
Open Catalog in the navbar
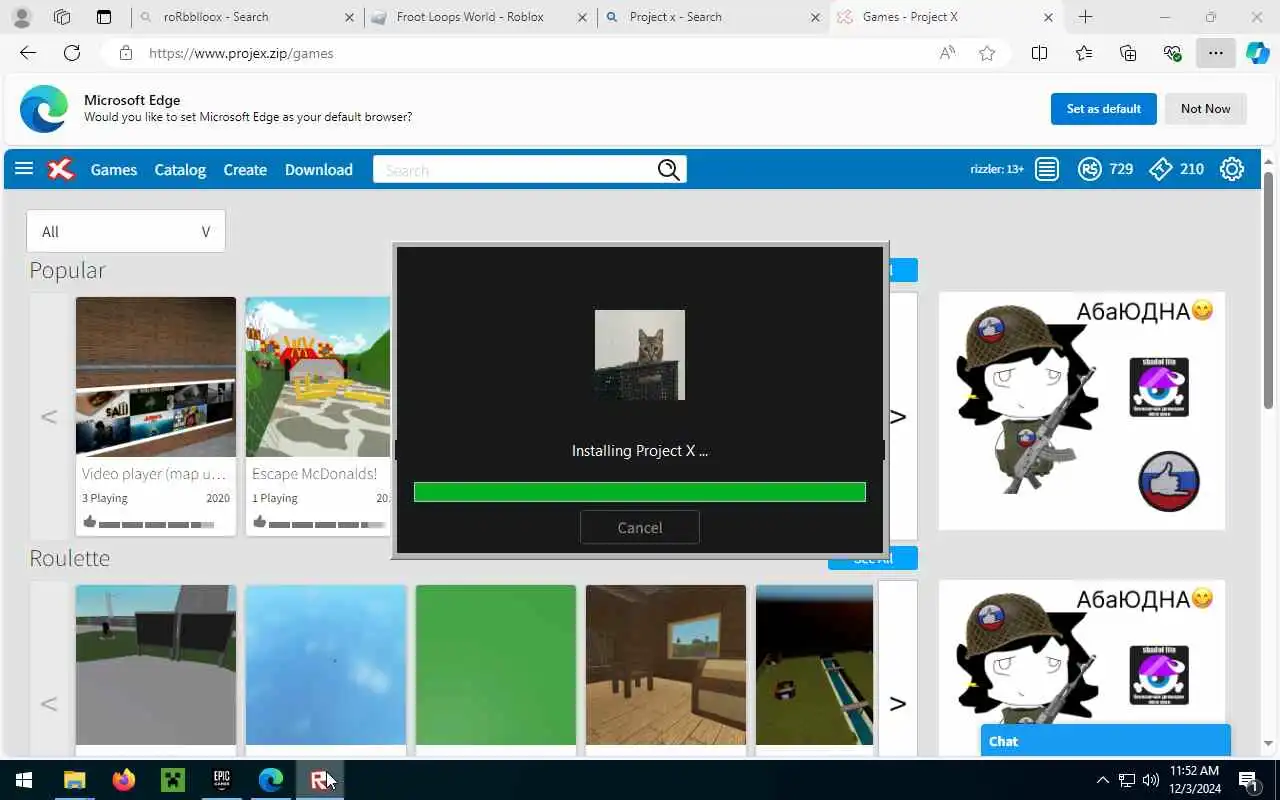tap(180, 170)
